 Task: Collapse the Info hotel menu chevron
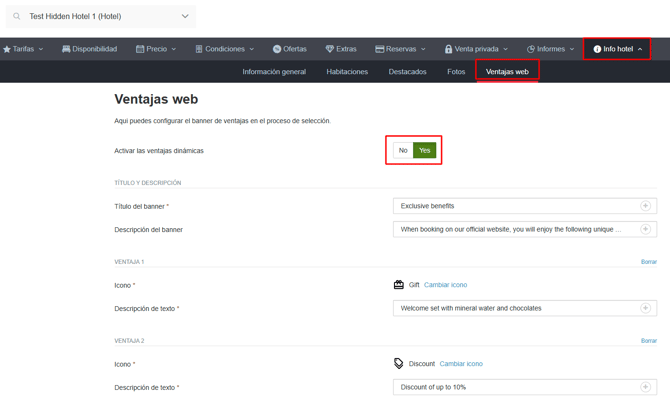click(x=640, y=49)
